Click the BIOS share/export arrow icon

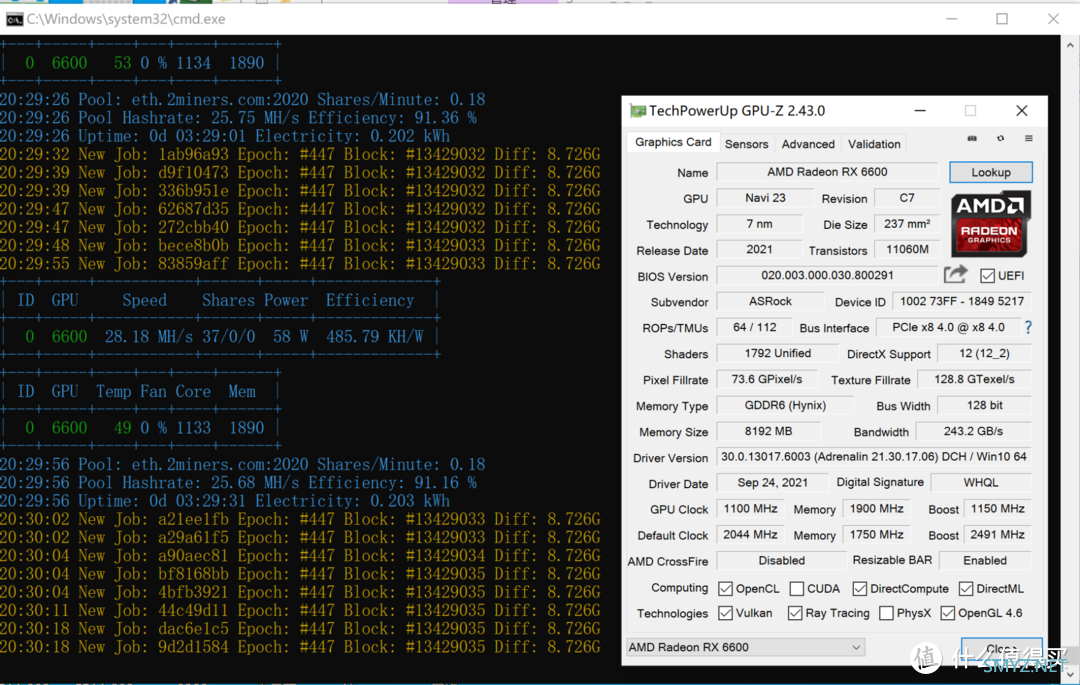click(955, 275)
